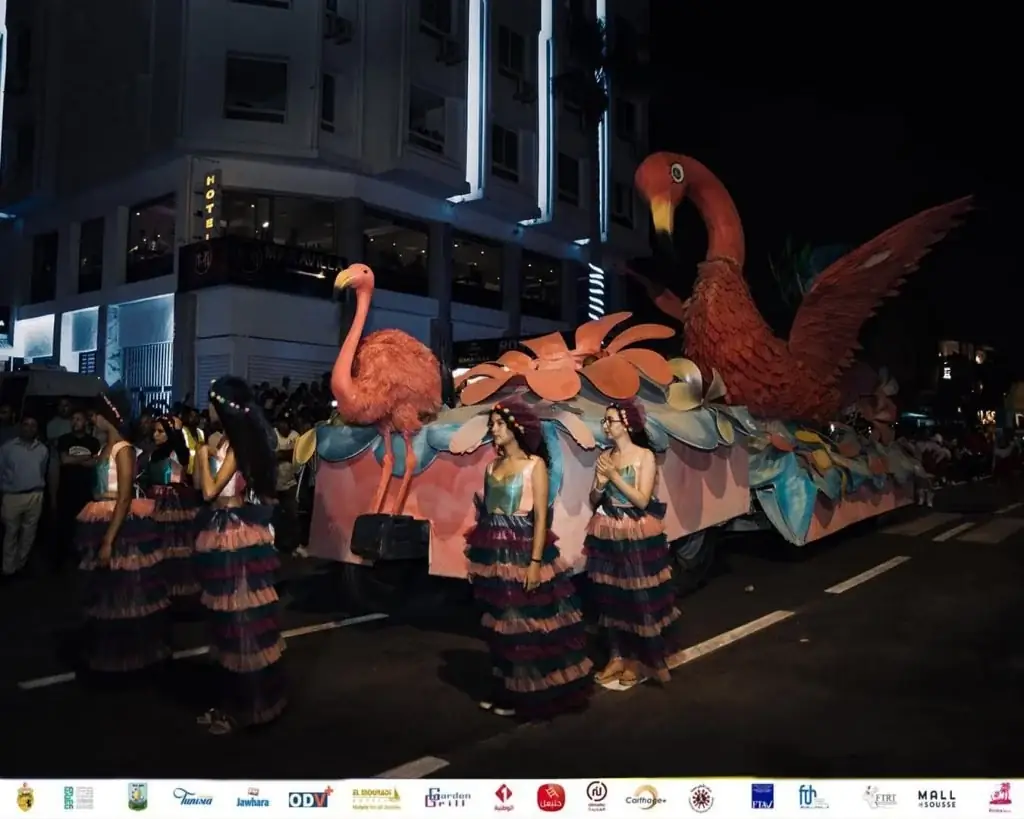Click the pink palm tree logo
Screen dimensions: 1024x819
1000,797
